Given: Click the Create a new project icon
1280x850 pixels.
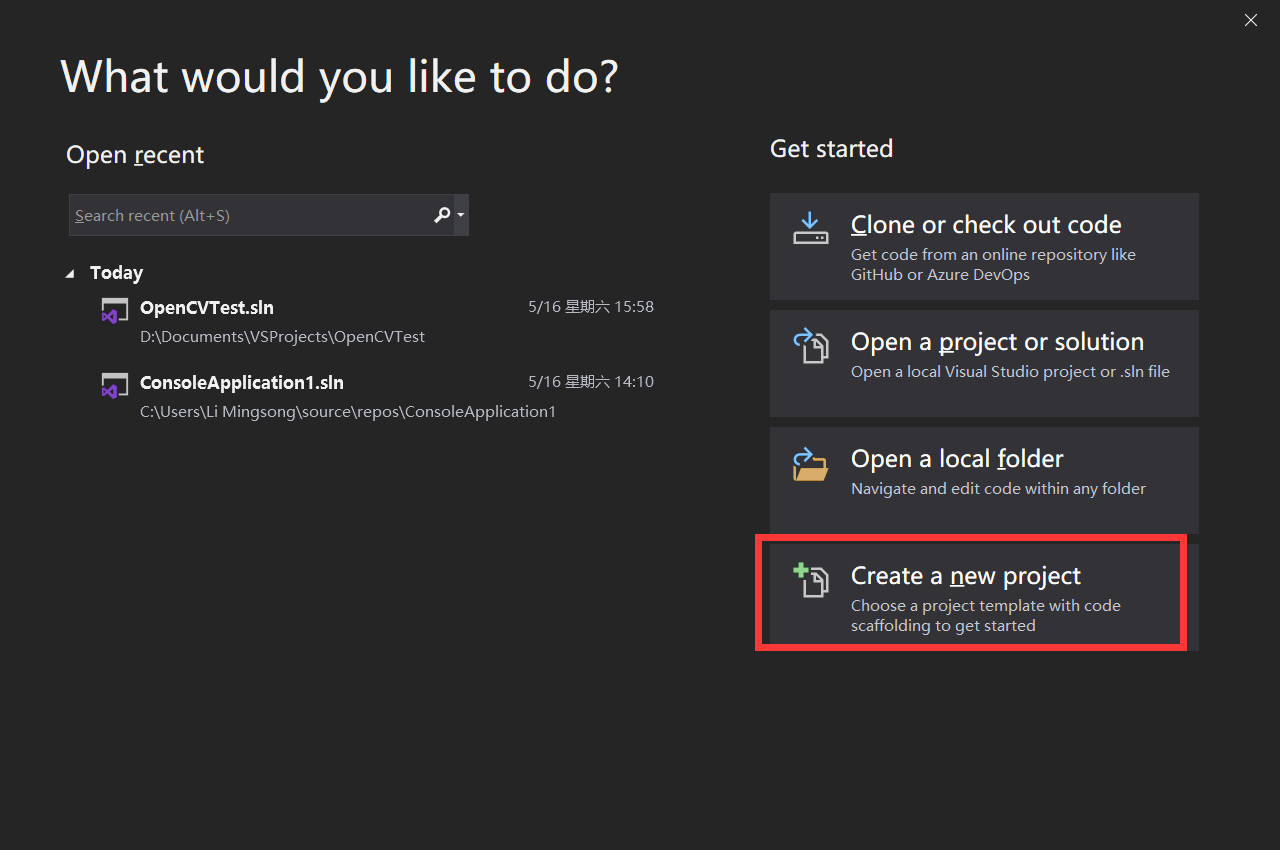Looking at the screenshot, I should click(810, 581).
